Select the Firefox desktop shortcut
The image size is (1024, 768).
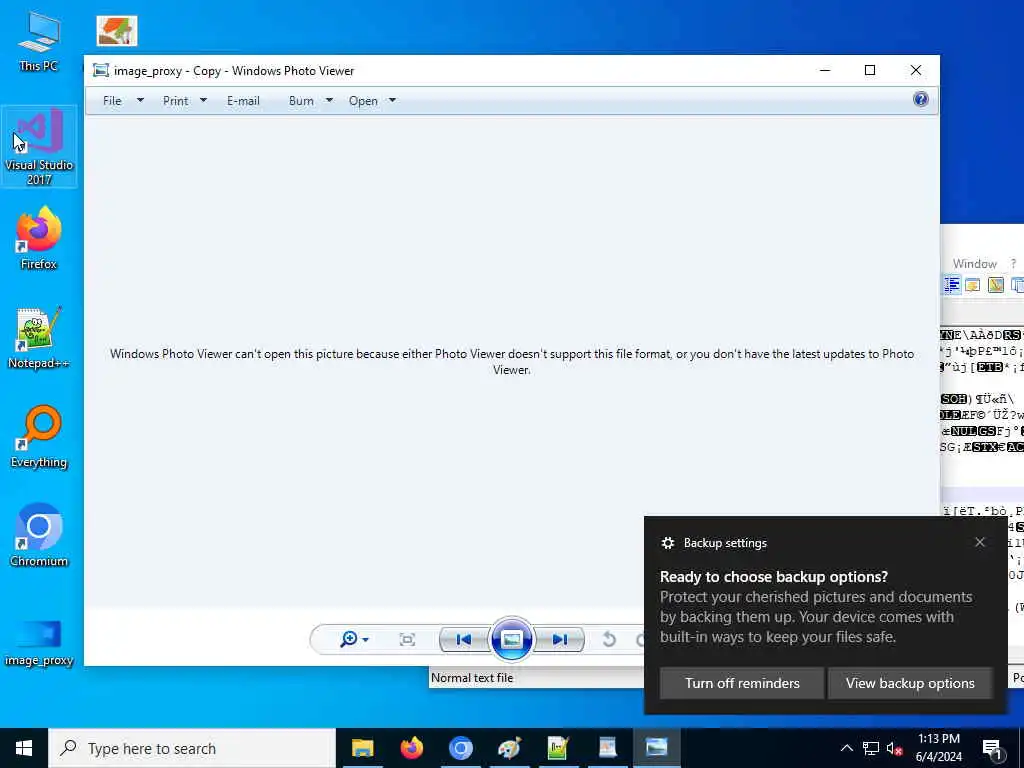[39, 238]
